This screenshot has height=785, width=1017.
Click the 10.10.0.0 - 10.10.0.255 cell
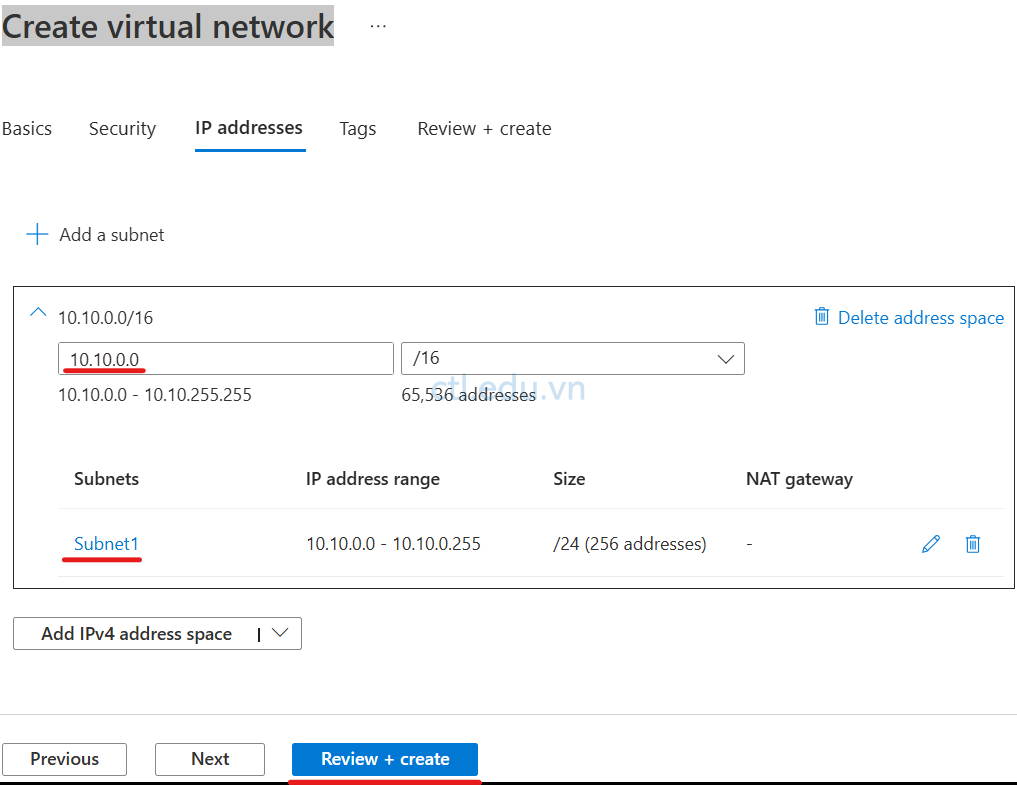(394, 544)
